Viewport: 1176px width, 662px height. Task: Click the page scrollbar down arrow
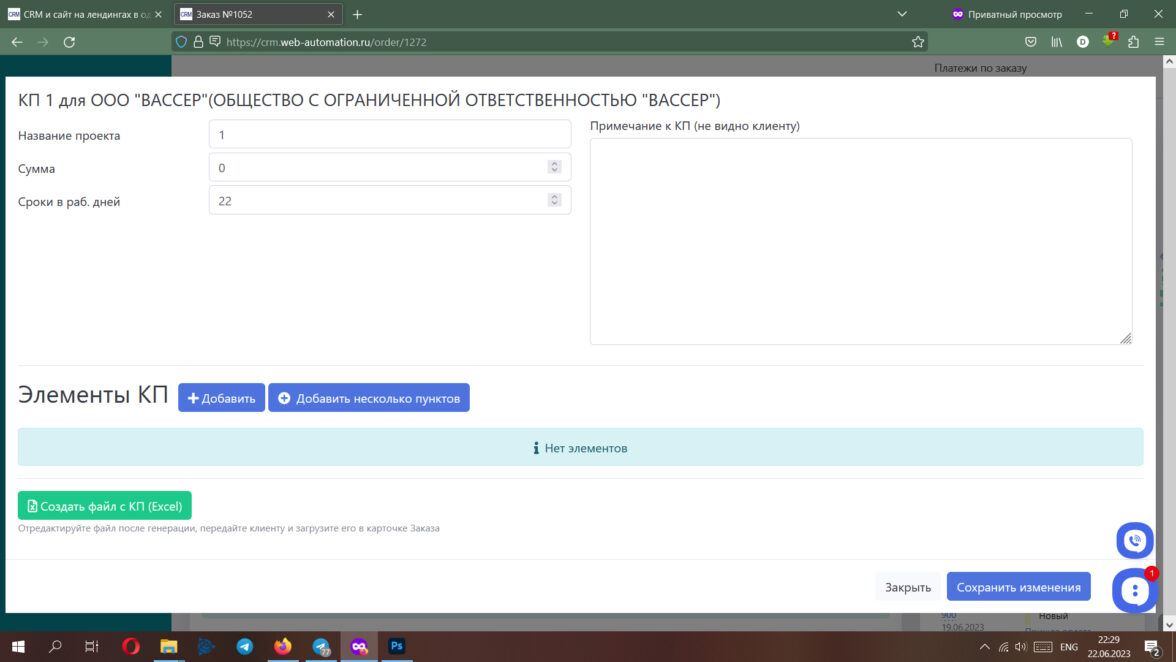1169,625
